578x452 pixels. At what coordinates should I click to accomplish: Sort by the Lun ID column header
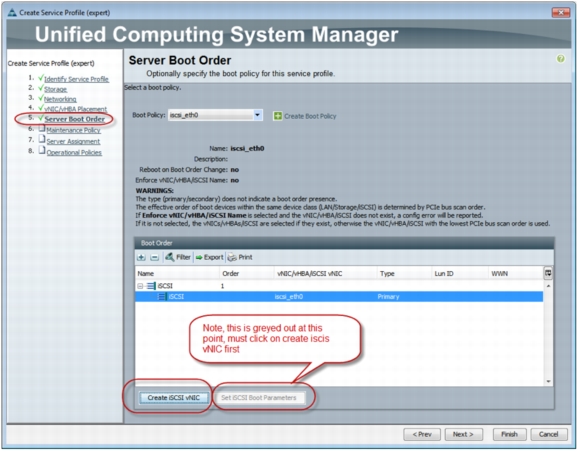[460, 274]
